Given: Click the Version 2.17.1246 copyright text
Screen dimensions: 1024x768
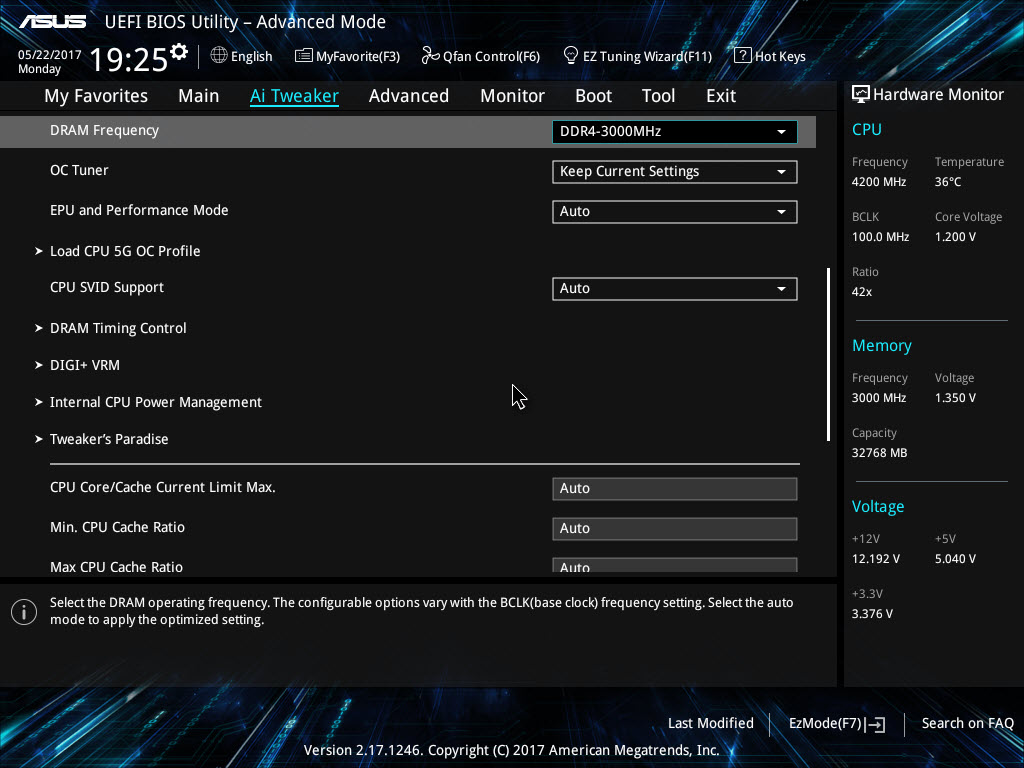Looking at the screenshot, I should click(x=511, y=750).
